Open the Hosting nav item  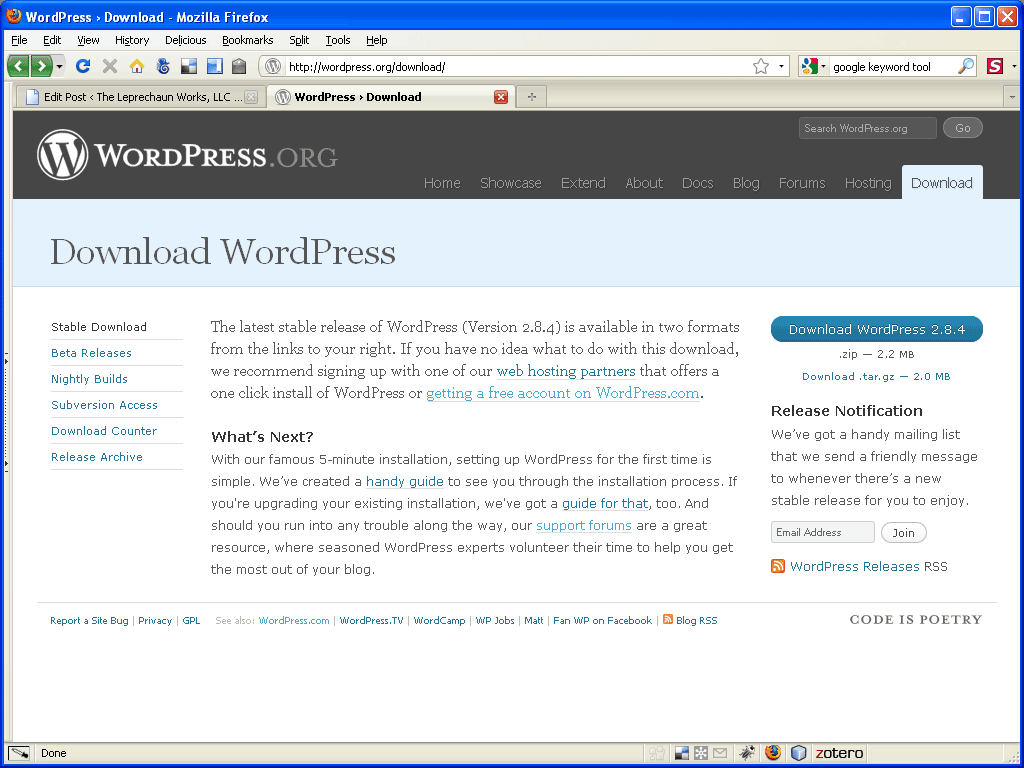click(868, 184)
